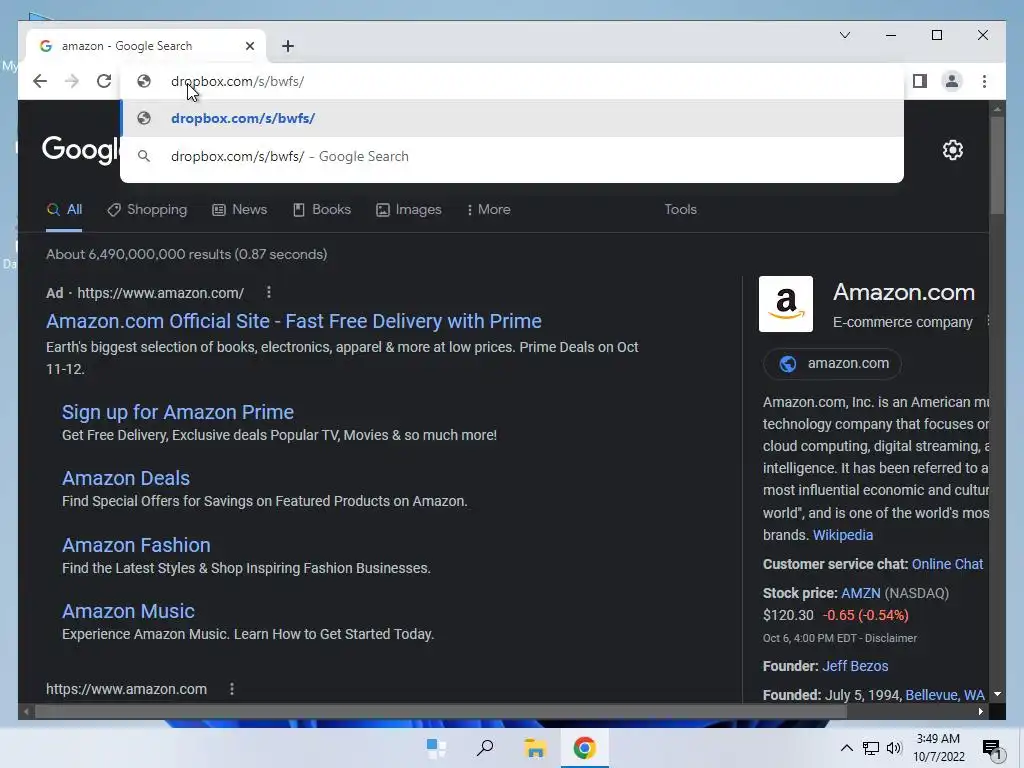Click the search magnifier icon in suggestion row
The image size is (1024, 768).
[144, 156]
